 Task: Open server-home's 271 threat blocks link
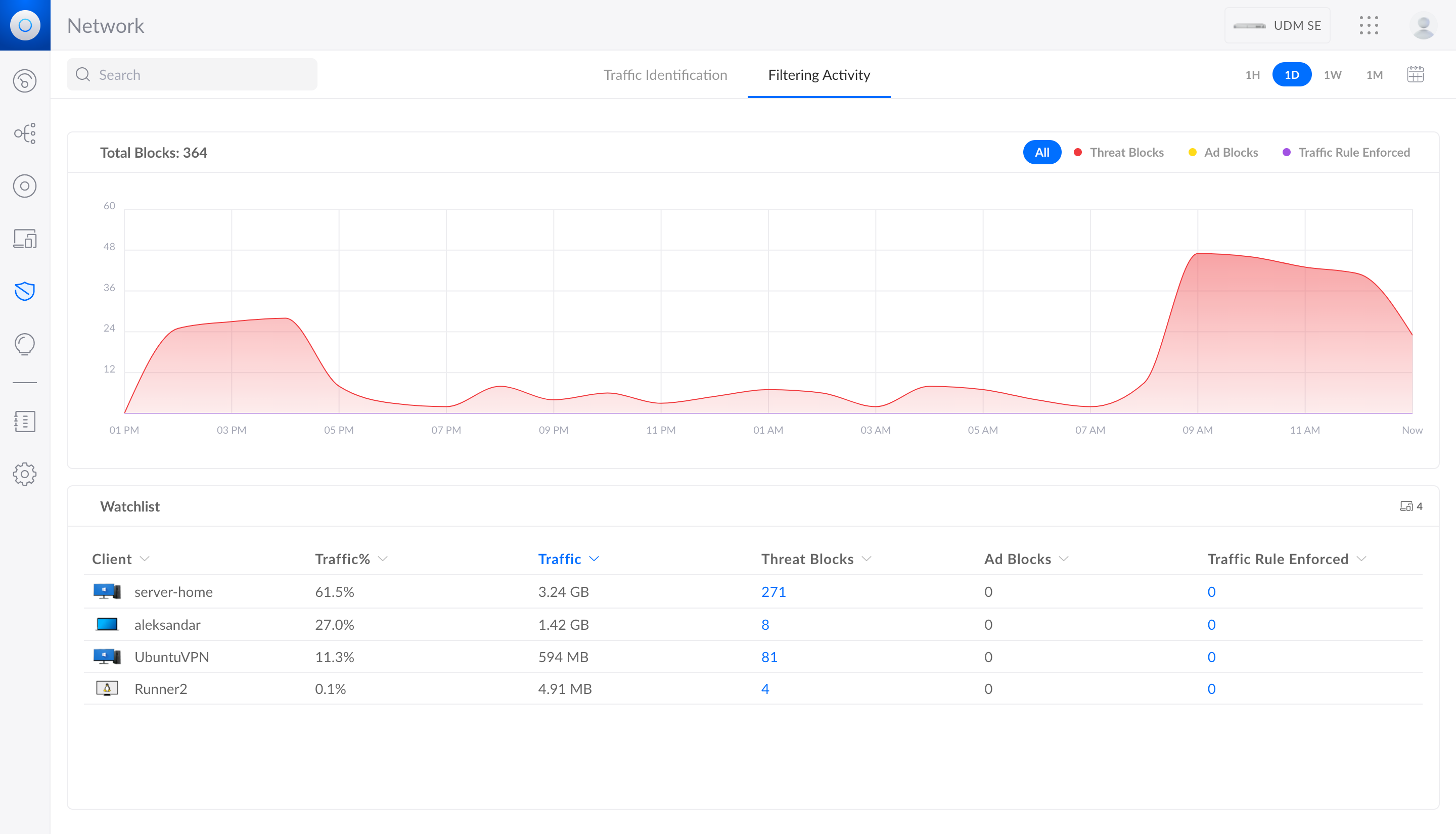coord(773,592)
